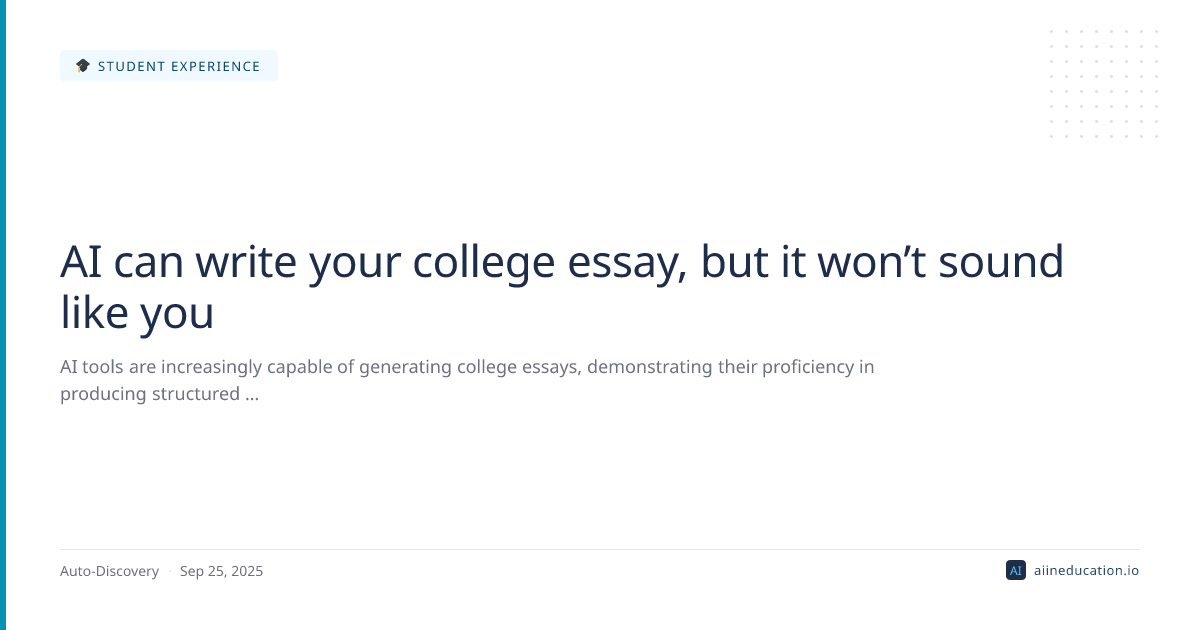Click "producing structured" in the summary
Screen dimensions: 1200x630
point(149,394)
